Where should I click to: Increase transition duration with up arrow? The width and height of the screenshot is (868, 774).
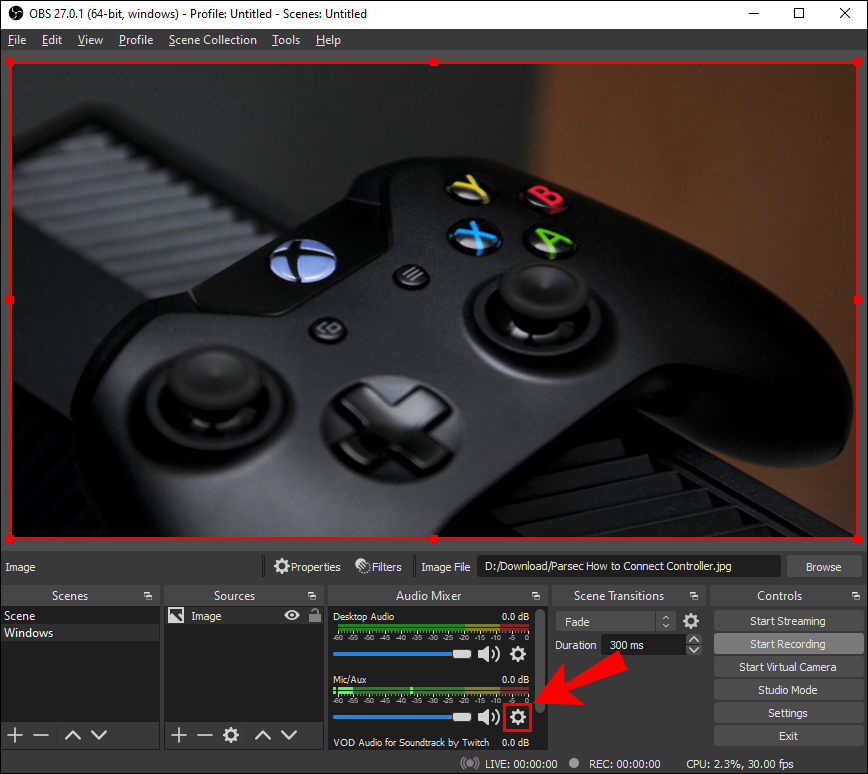(694, 639)
